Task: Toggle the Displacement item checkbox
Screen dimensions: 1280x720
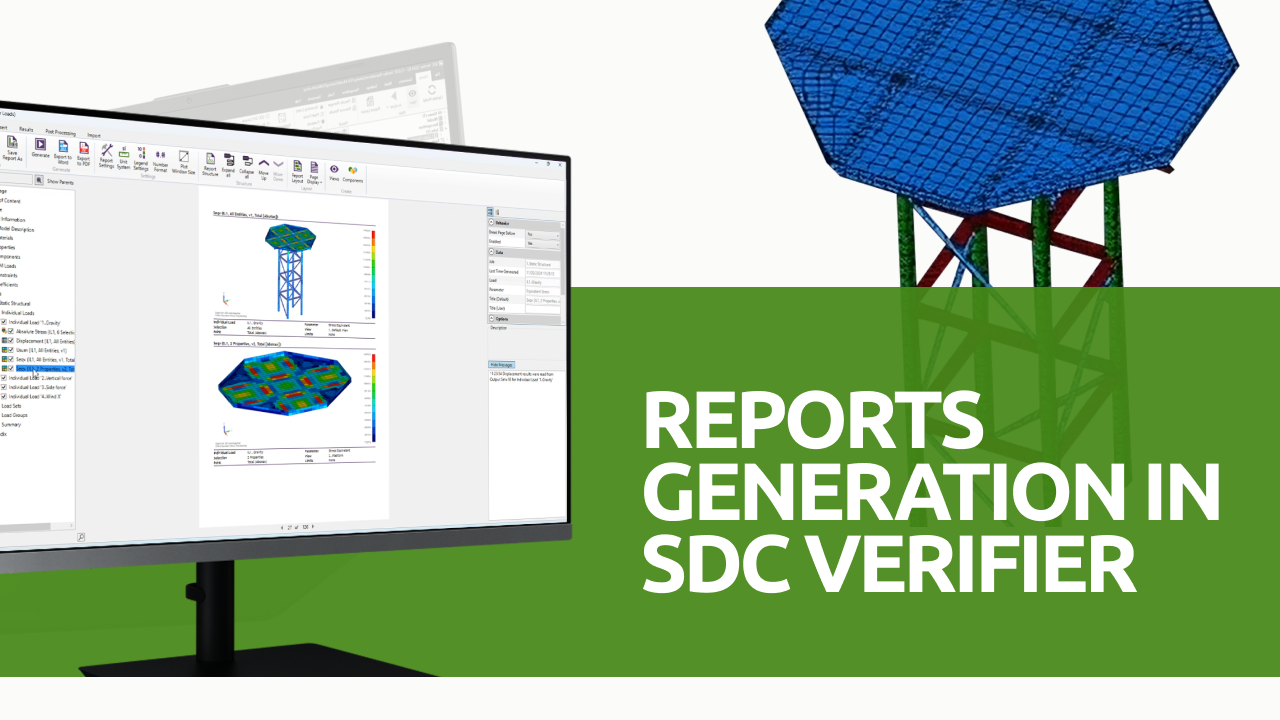Action: point(11,341)
